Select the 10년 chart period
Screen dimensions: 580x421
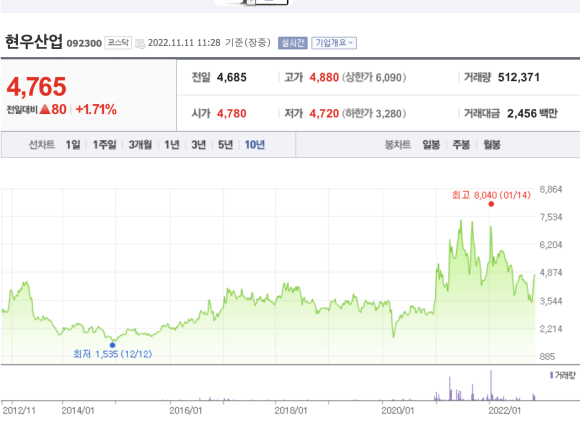coord(255,145)
